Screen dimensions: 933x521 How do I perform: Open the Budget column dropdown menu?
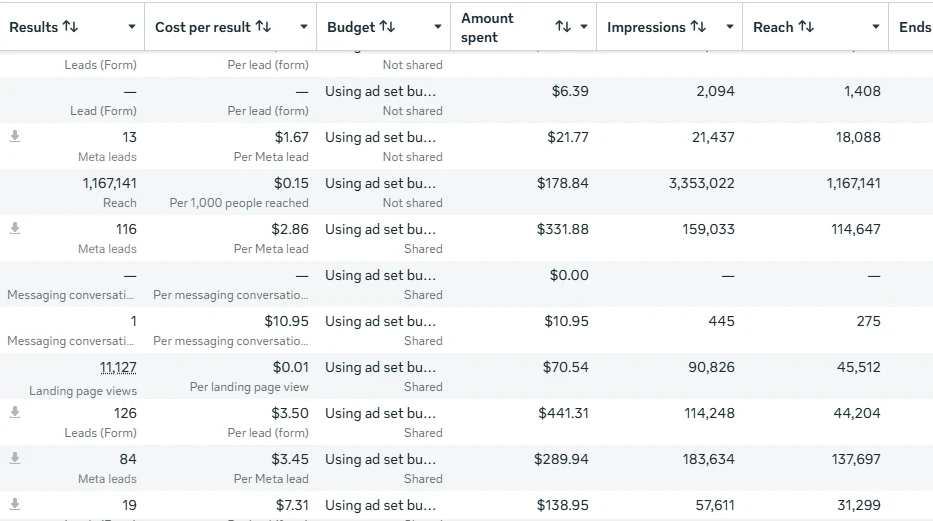click(437, 27)
